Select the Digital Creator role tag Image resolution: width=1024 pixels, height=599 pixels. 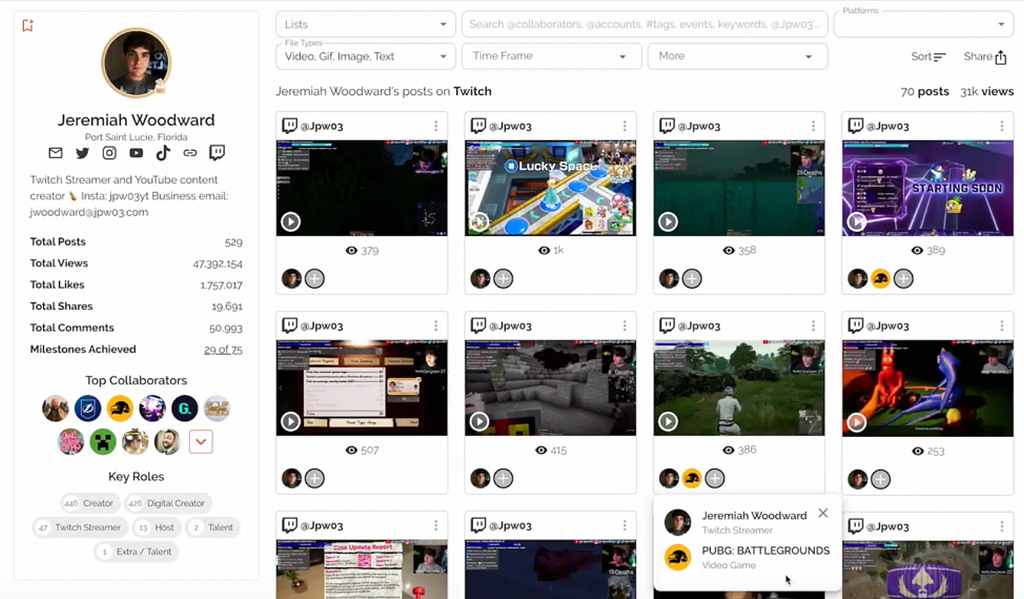pyautogui.click(x=168, y=503)
